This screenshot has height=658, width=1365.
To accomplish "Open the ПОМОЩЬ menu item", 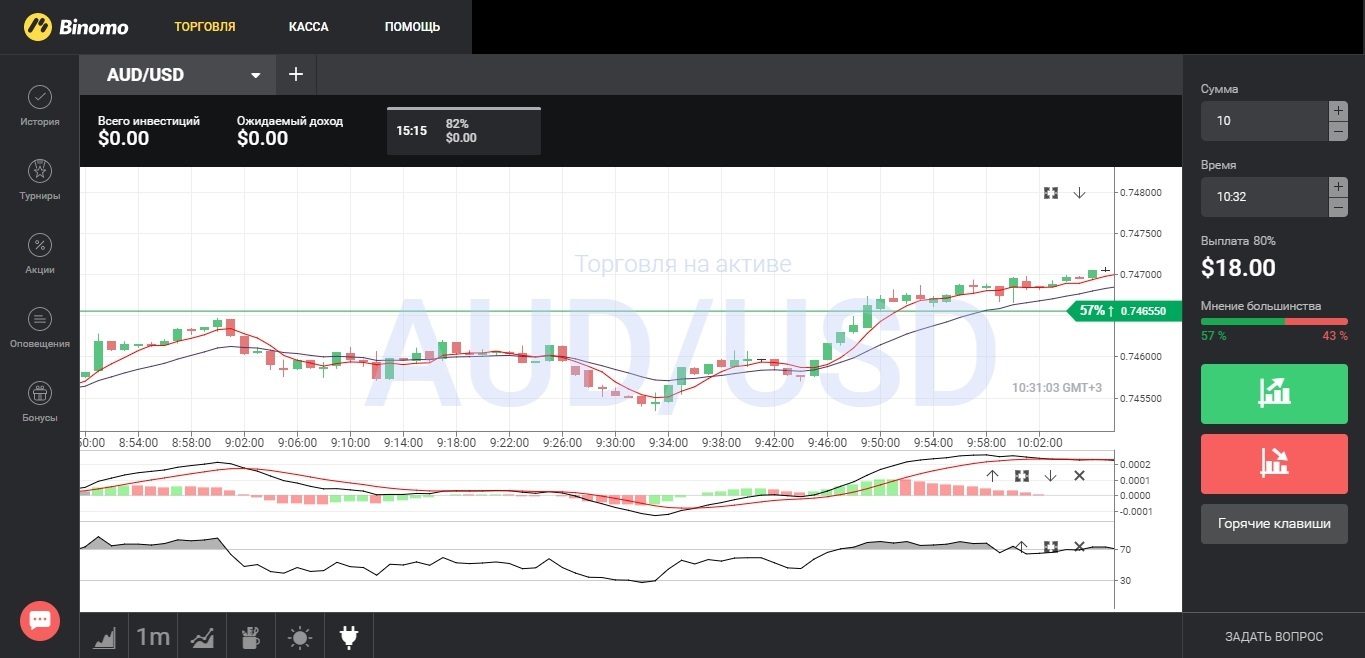I will point(412,27).
